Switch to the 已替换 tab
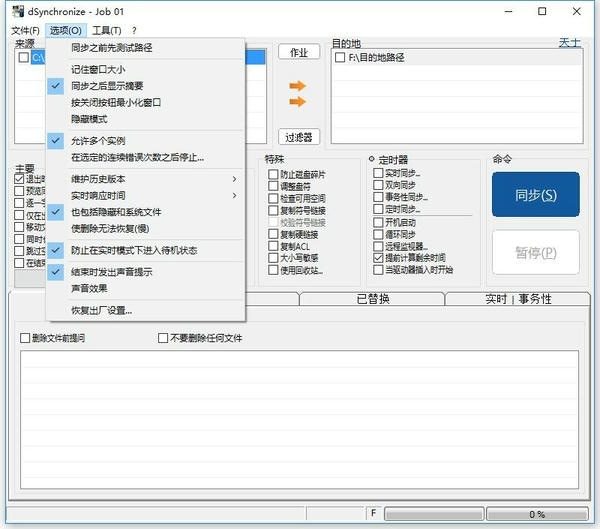The image size is (600, 529). click(372, 299)
